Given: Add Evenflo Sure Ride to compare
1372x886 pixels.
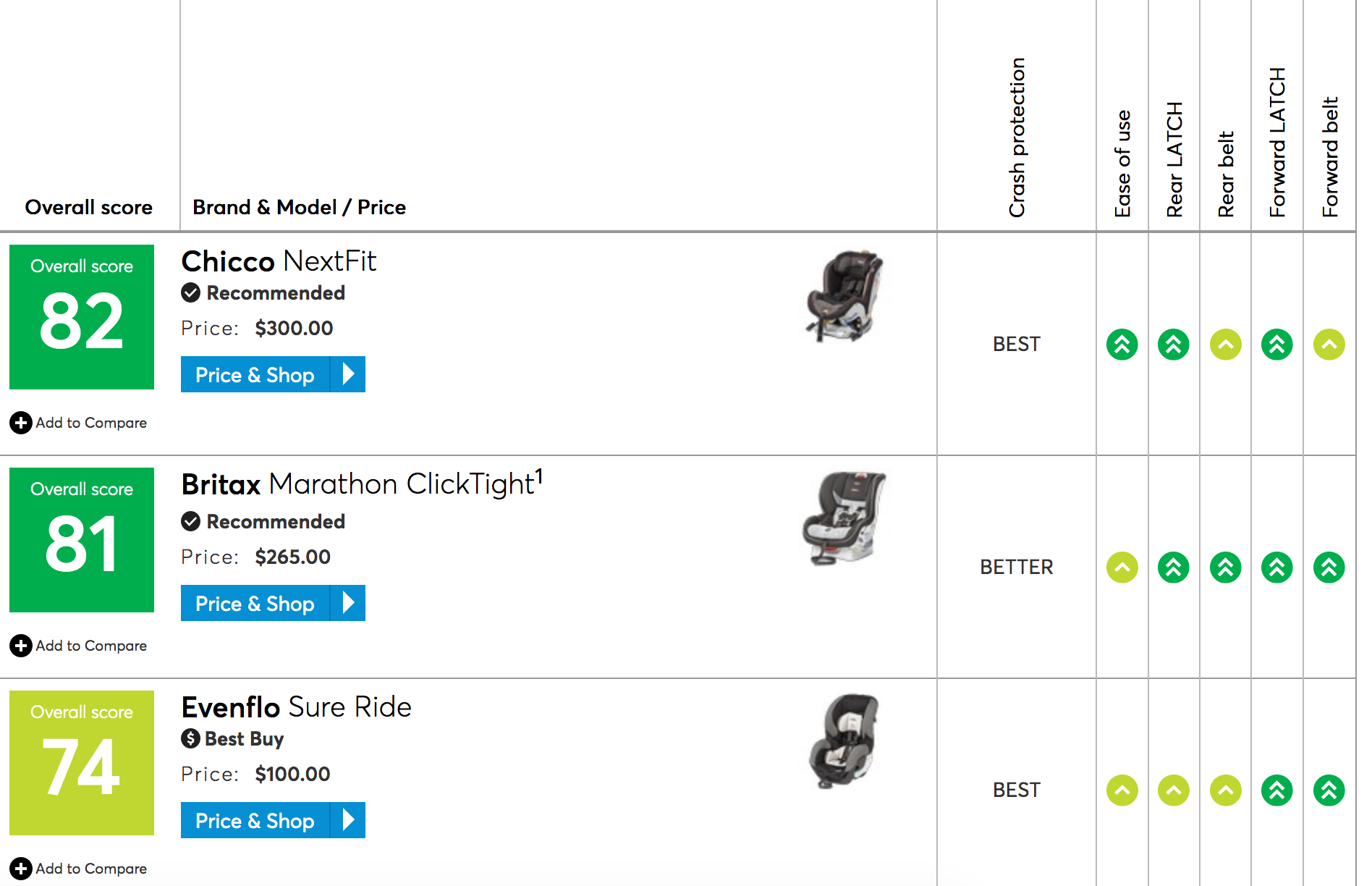Looking at the screenshot, I should pyautogui.click(x=79, y=869).
